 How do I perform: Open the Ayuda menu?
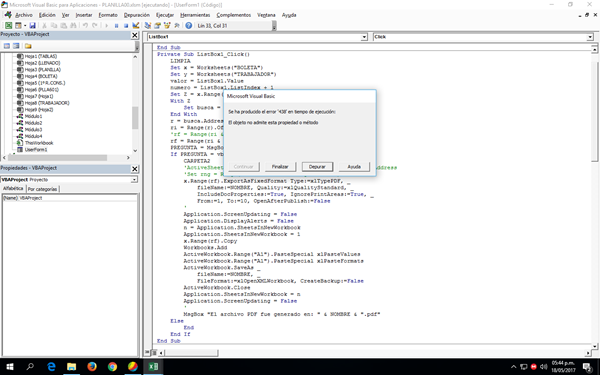(289, 15)
